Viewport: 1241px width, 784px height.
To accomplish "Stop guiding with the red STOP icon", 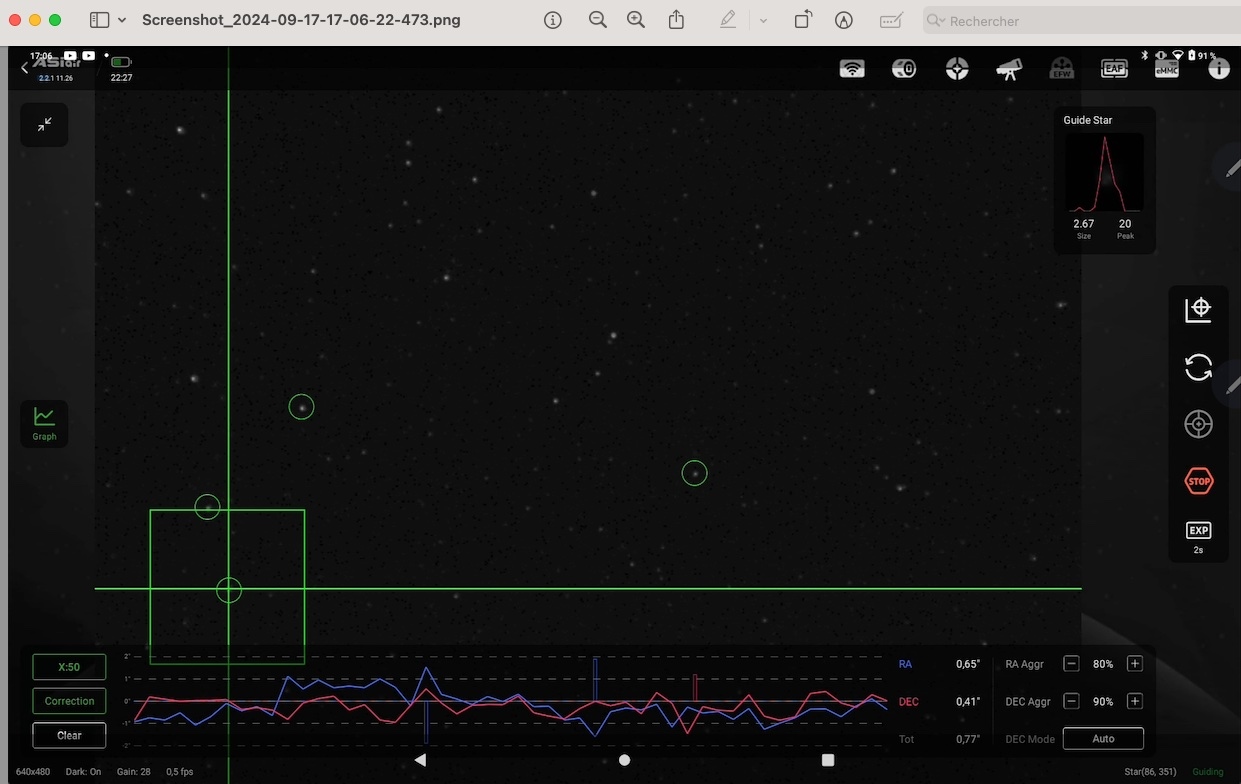I will (1198, 481).
